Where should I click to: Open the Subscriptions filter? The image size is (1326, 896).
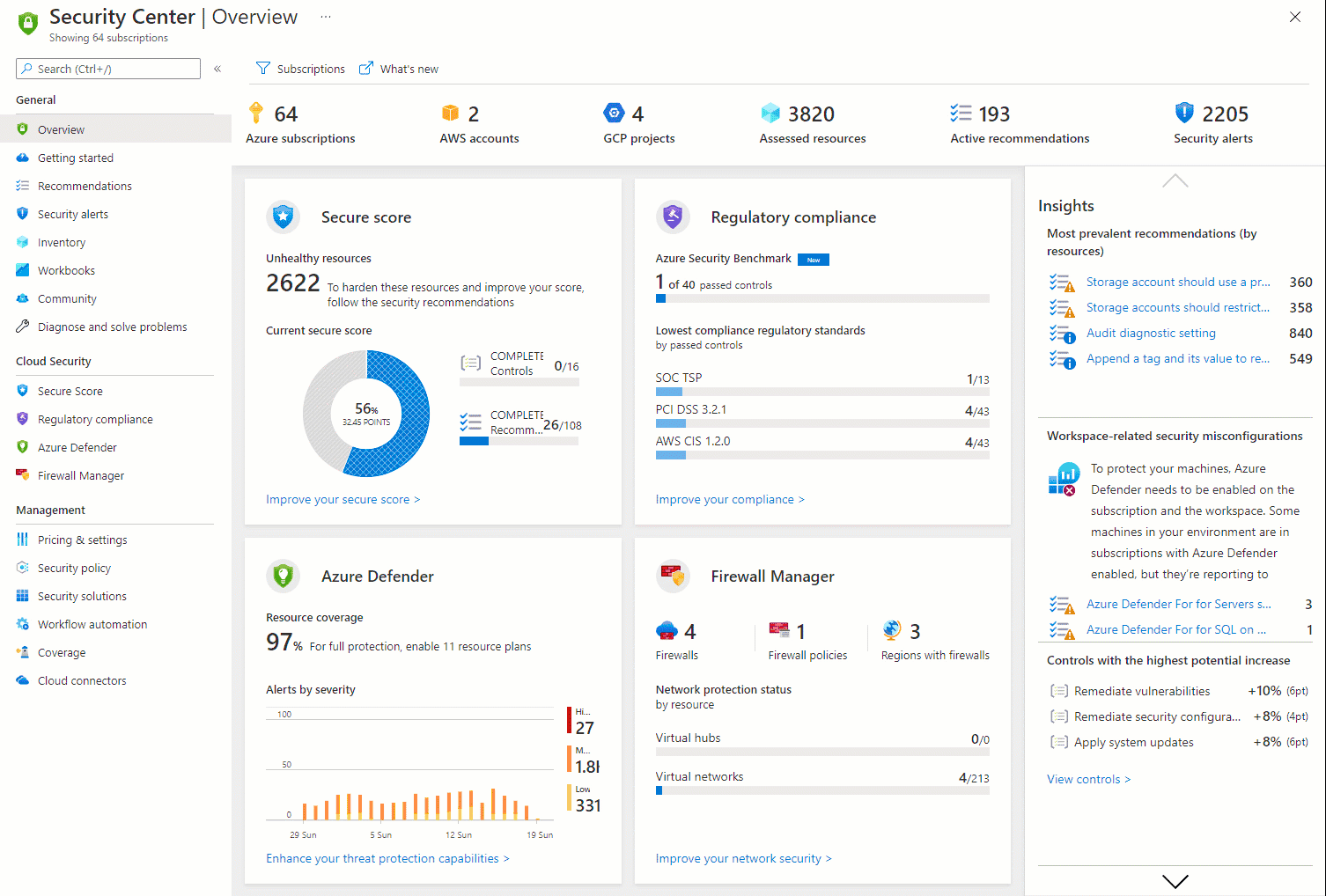(300, 68)
